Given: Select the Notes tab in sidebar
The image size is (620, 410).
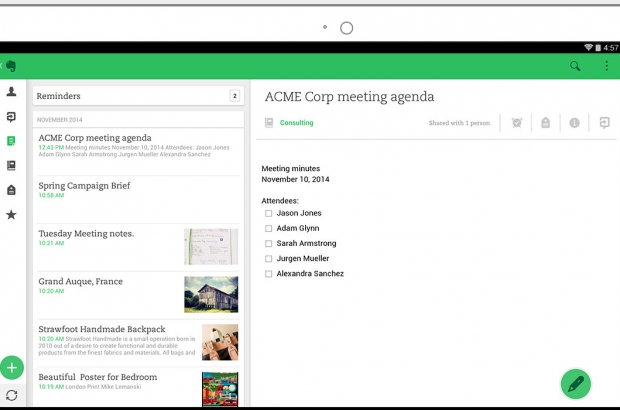Looking at the screenshot, I should pos(11,141).
